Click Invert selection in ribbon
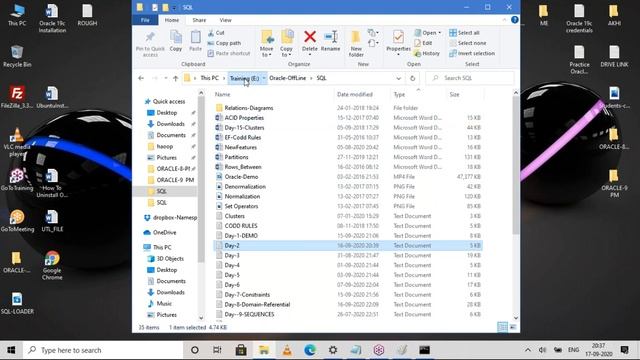The image size is (640, 360). click(472, 53)
